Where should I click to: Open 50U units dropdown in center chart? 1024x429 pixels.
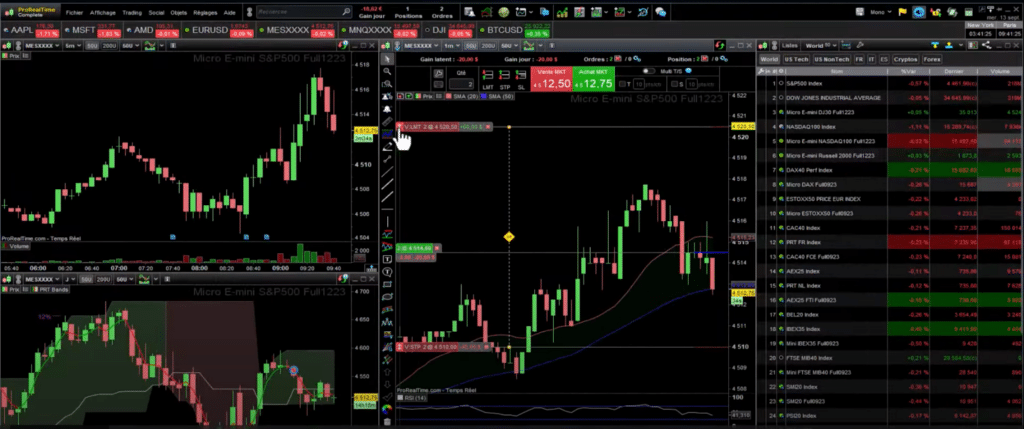(507, 46)
